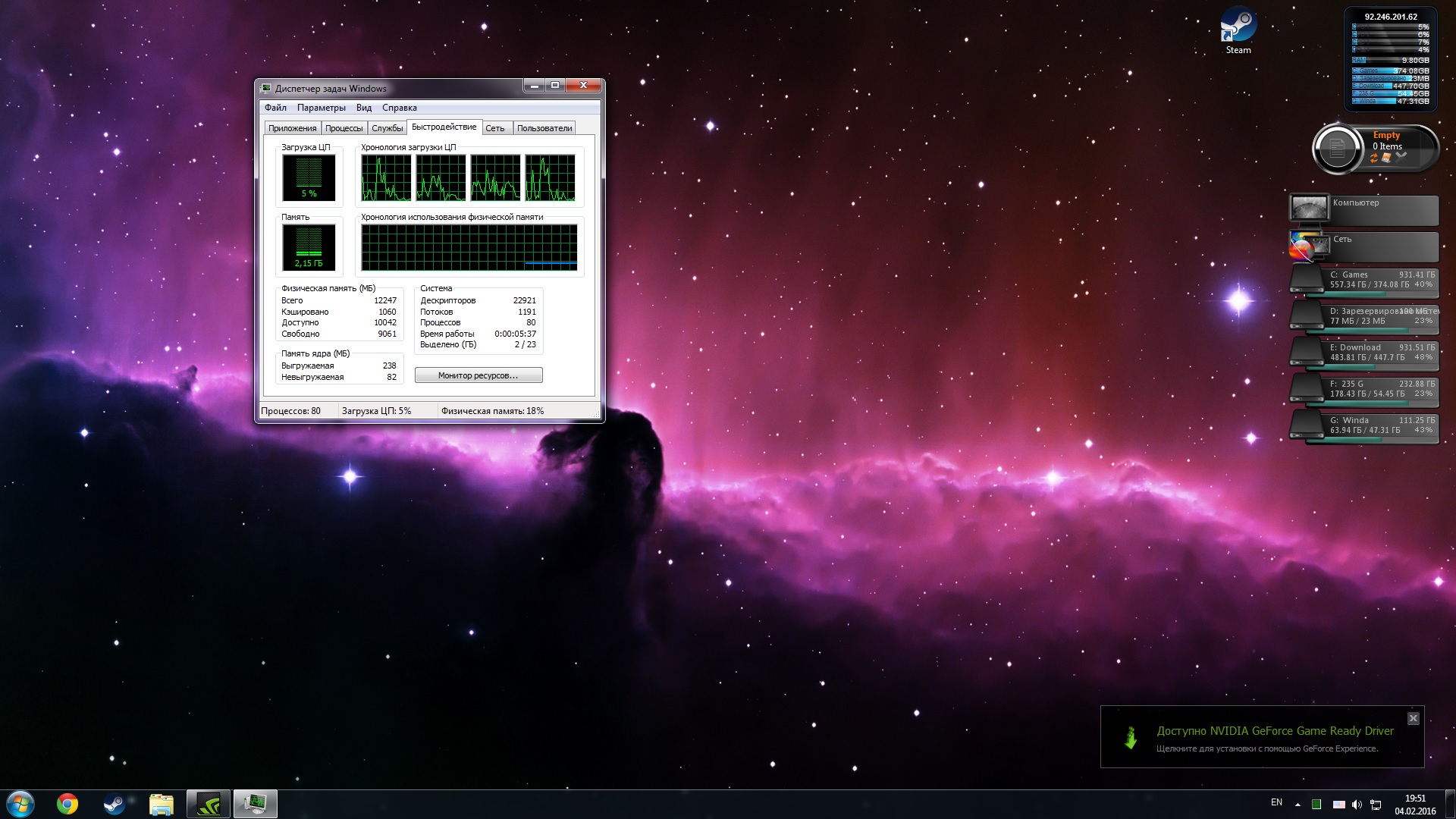The width and height of the screenshot is (1456, 819).
Task: Open Steam from the taskbar
Action: click(x=115, y=804)
